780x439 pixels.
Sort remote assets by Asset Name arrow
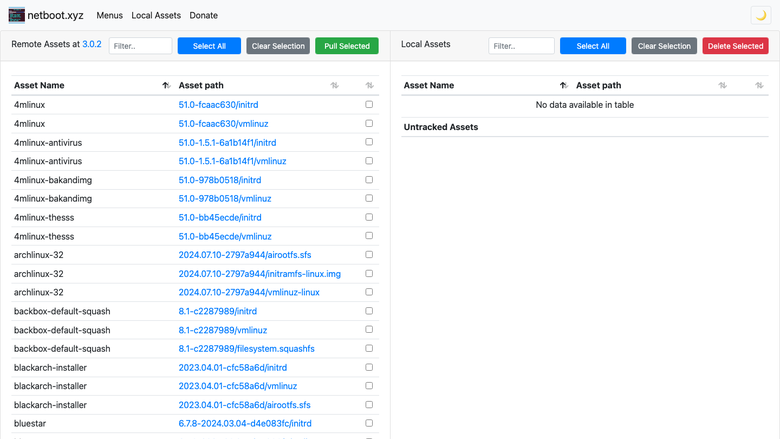tap(166, 86)
